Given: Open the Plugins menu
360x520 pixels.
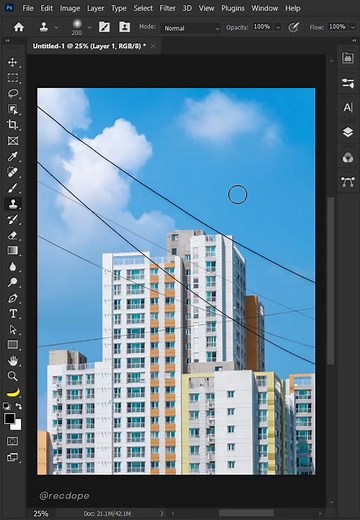Looking at the screenshot, I should [x=233, y=8].
